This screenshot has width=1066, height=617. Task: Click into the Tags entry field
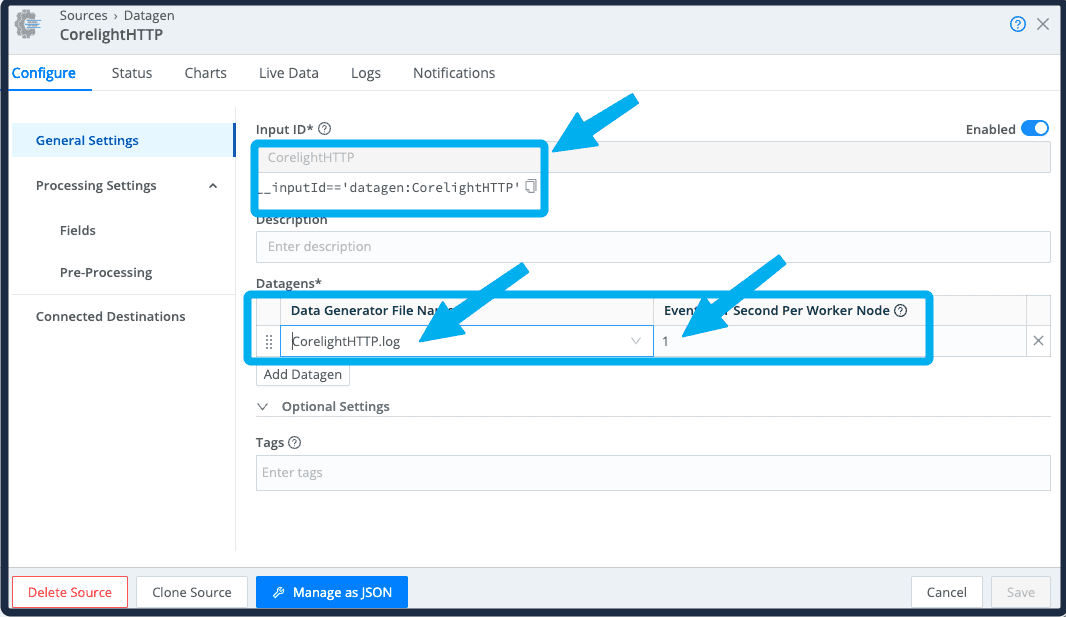(x=653, y=473)
